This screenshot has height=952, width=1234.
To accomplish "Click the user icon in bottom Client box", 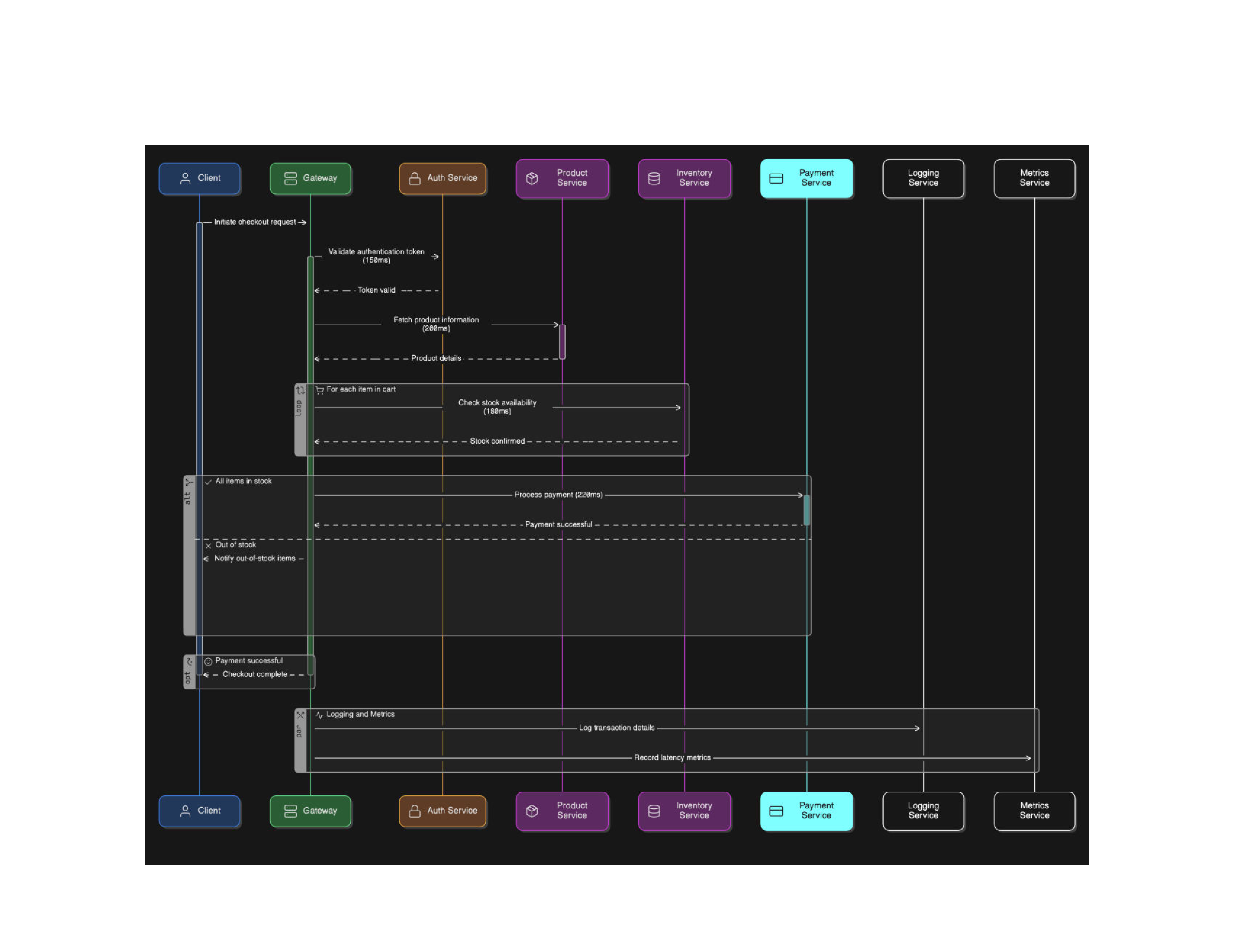I will coord(185,811).
